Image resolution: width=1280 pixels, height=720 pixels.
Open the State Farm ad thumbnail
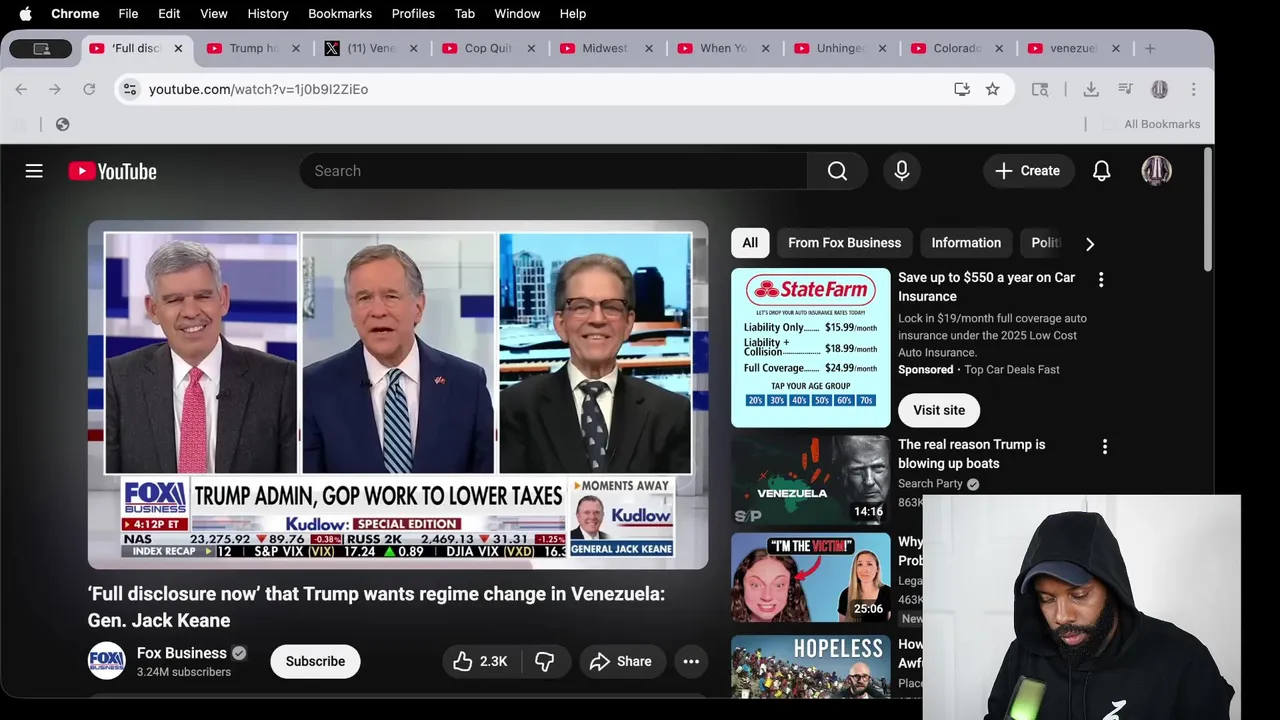[x=810, y=348]
